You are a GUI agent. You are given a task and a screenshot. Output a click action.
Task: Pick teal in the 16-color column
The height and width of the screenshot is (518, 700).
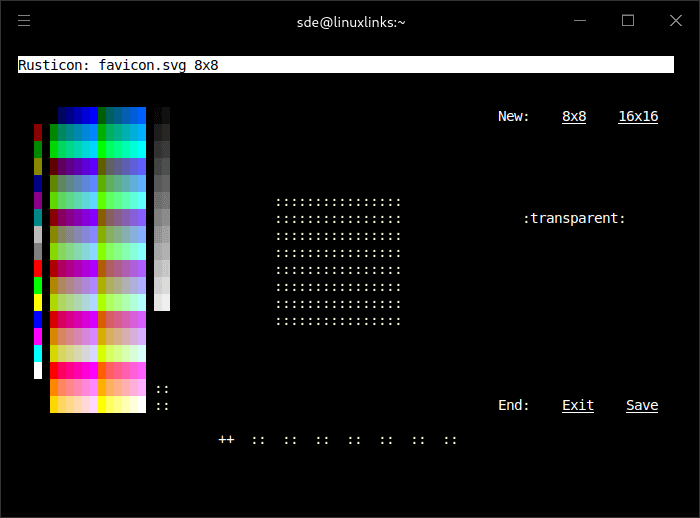[x=38, y=217]
